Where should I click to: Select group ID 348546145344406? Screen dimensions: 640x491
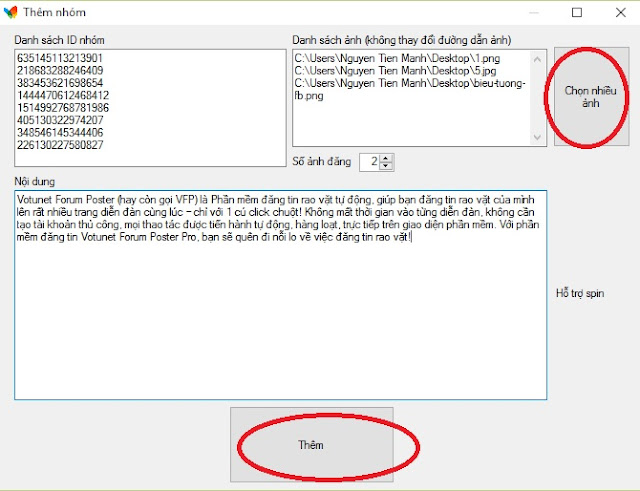(60, 132)
